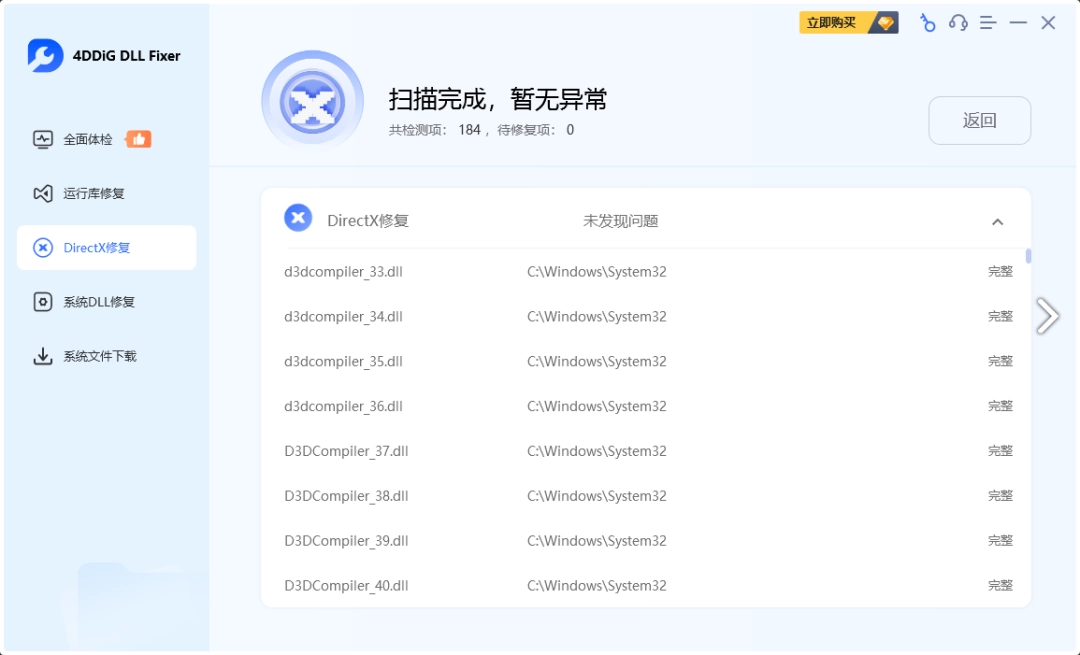The image size is (1080, 655).
Task: Expand details with the right arrow chevron
Action: click(1048, 316)
